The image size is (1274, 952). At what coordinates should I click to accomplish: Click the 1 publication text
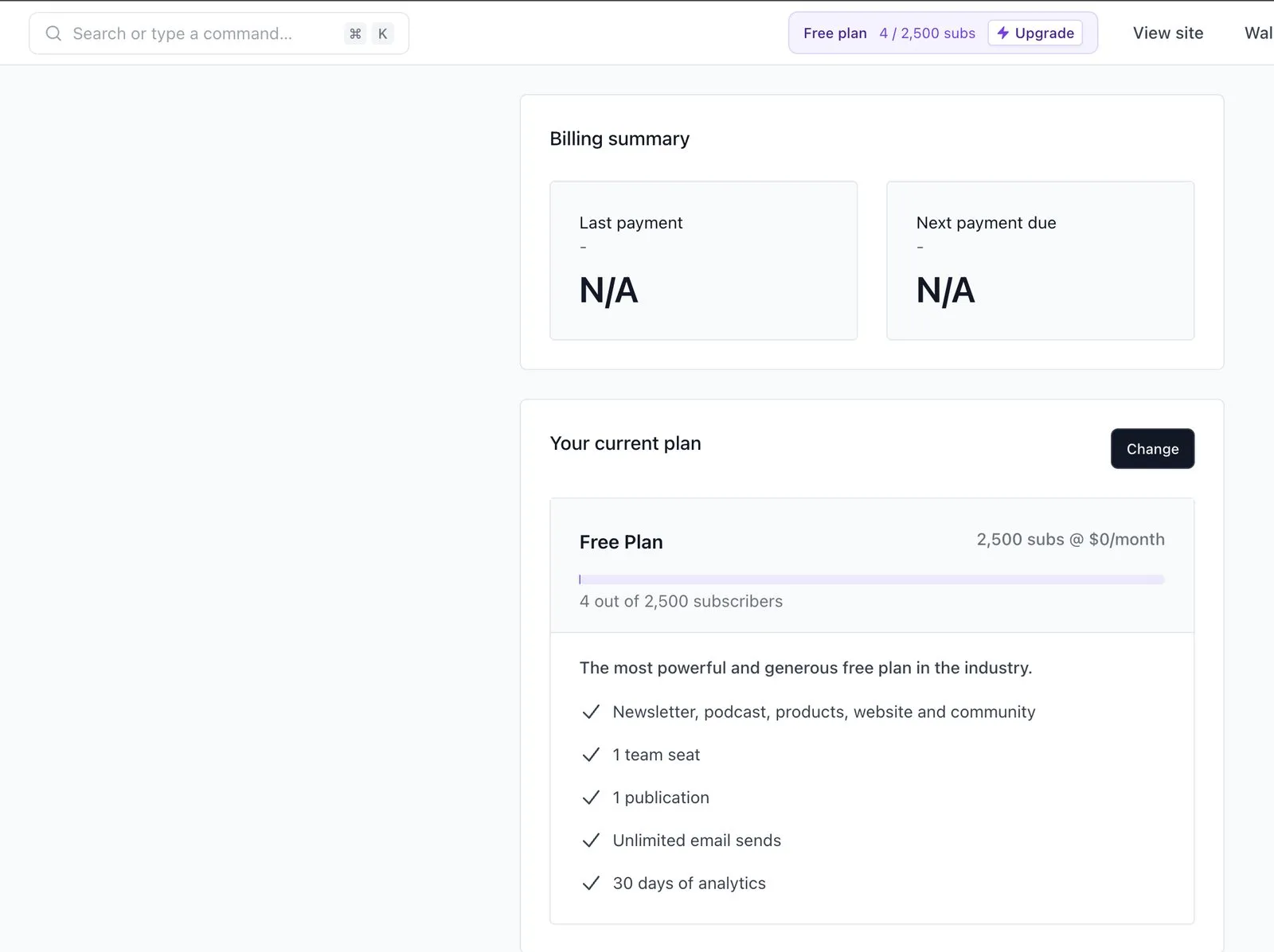tap(661, 798)
